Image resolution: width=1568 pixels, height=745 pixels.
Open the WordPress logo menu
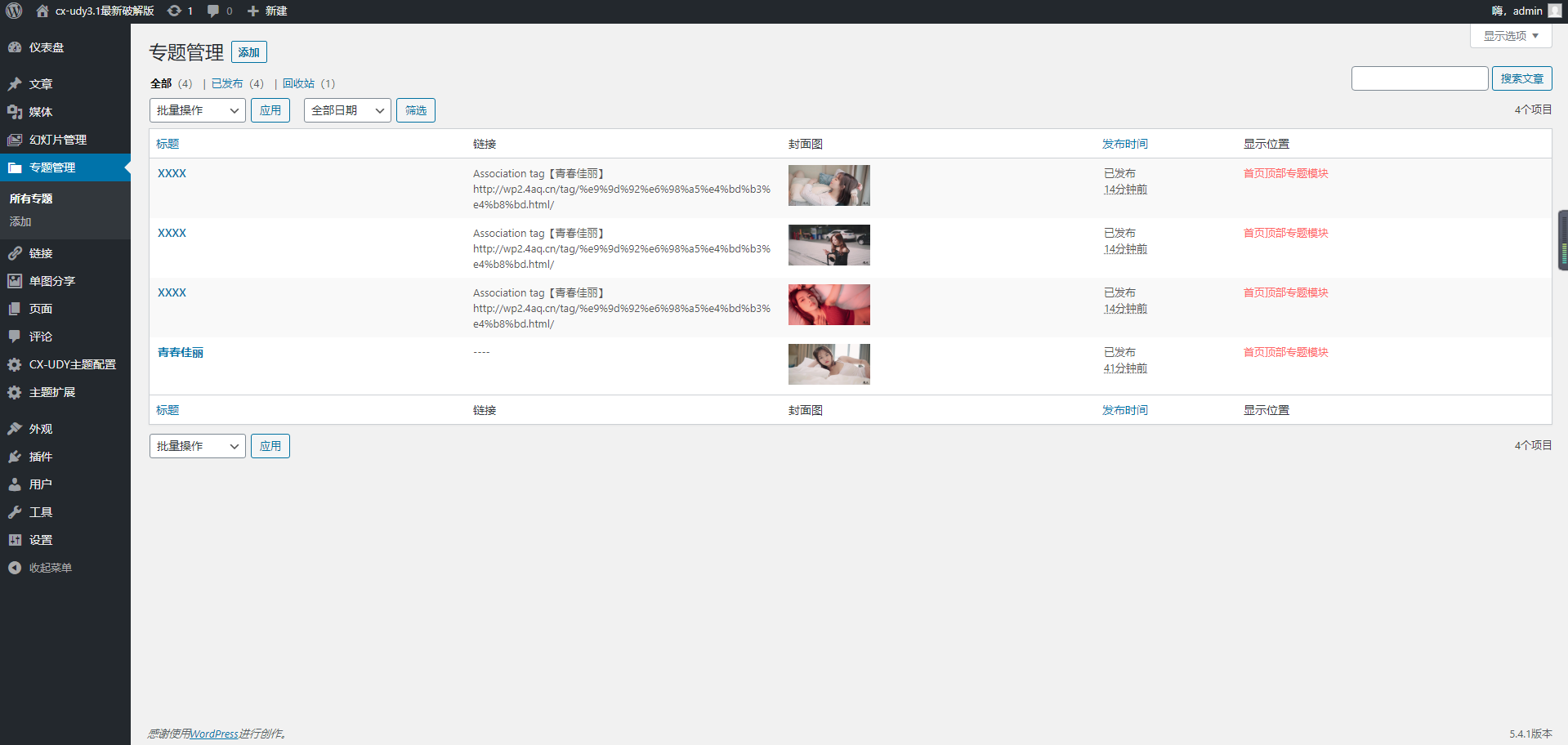tap(14, 11)
